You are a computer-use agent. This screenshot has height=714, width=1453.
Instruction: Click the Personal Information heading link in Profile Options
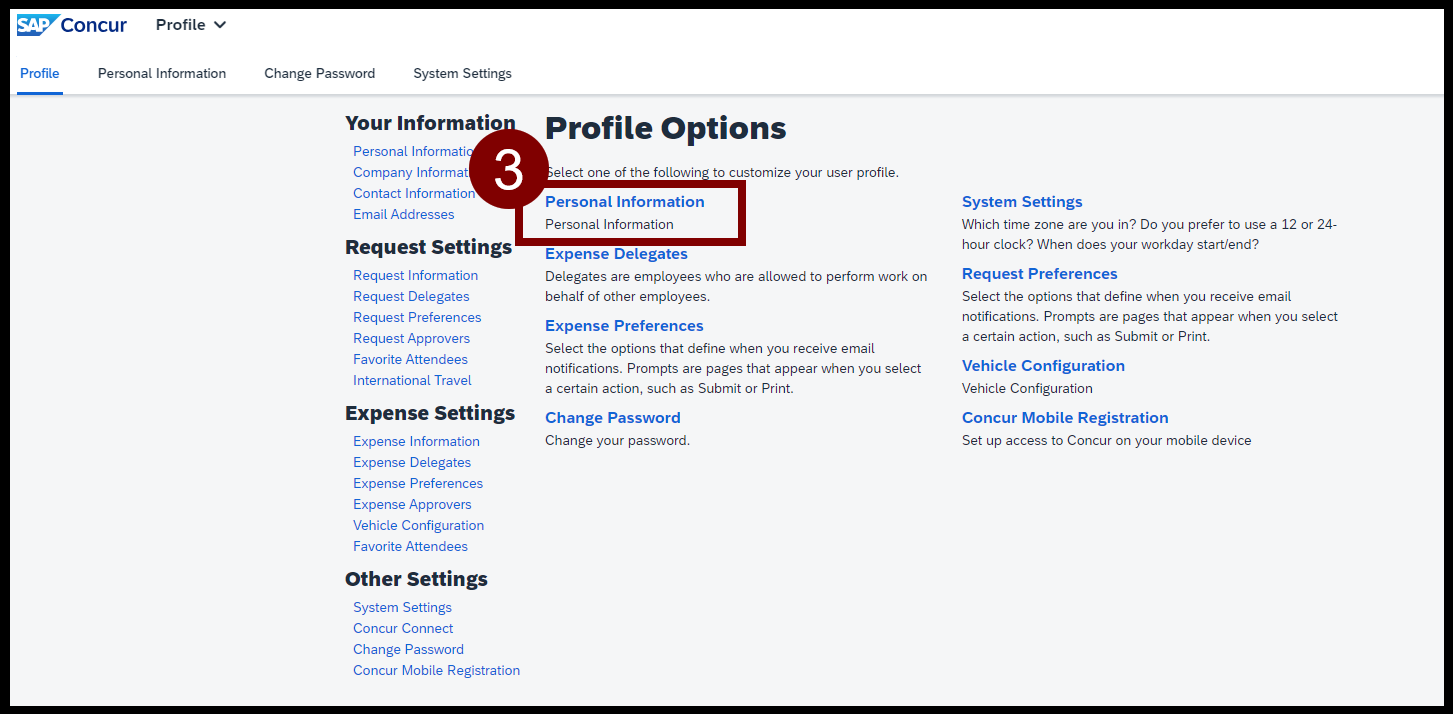point(624,202)
